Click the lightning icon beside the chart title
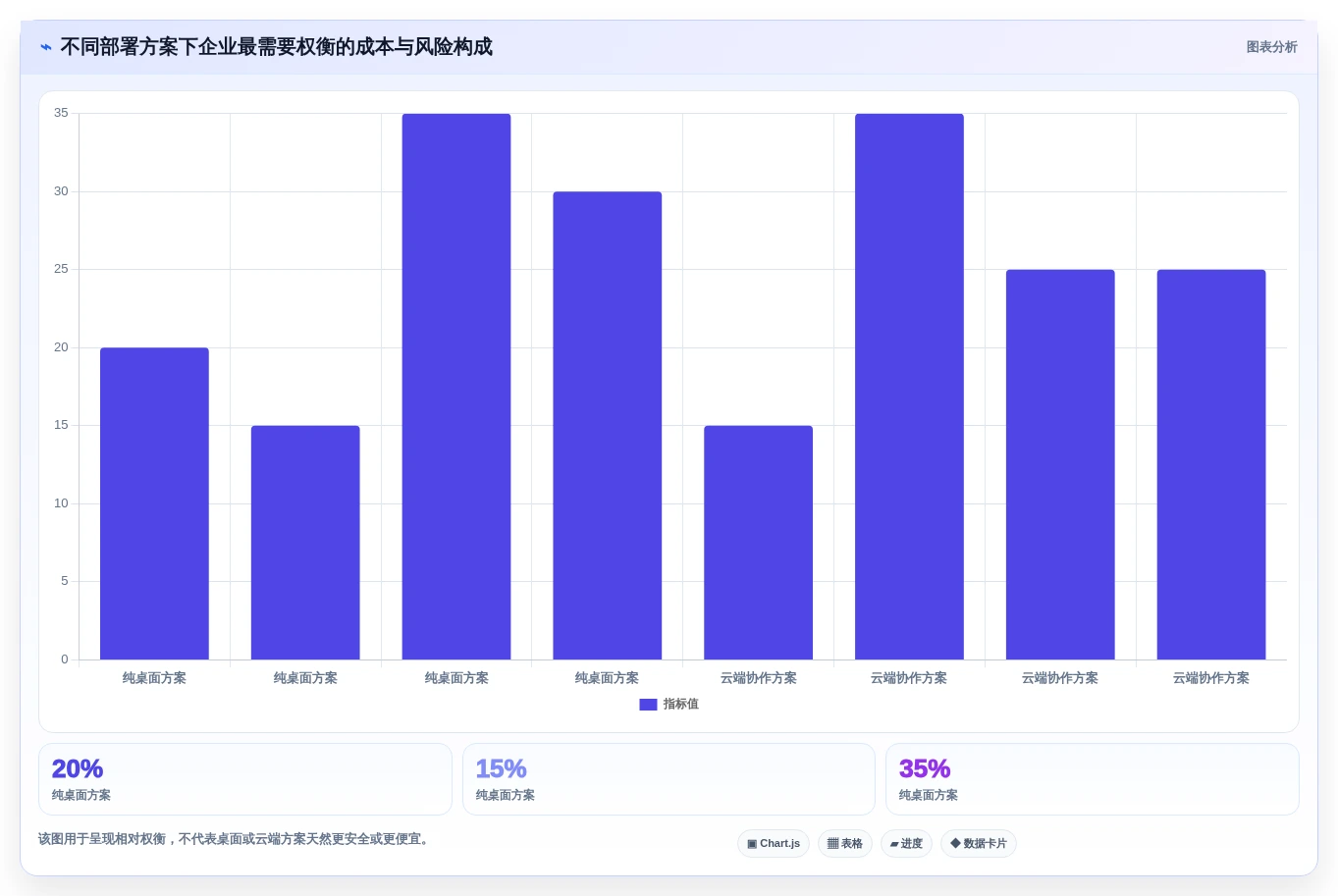This screenshot has height=896, width=1338. (46, 47)
